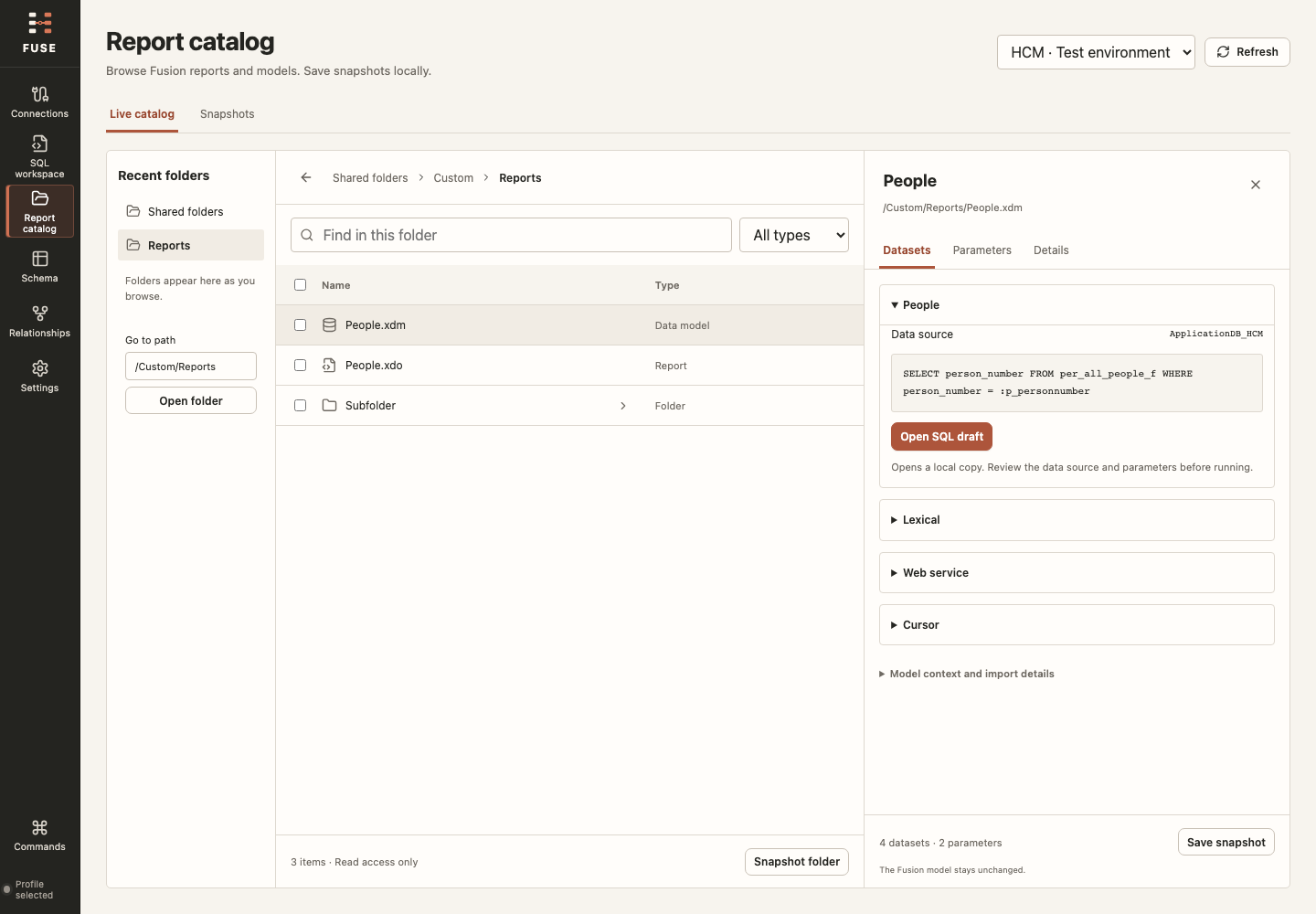
Task: Open the Relationships section
Action: point(39,322)
